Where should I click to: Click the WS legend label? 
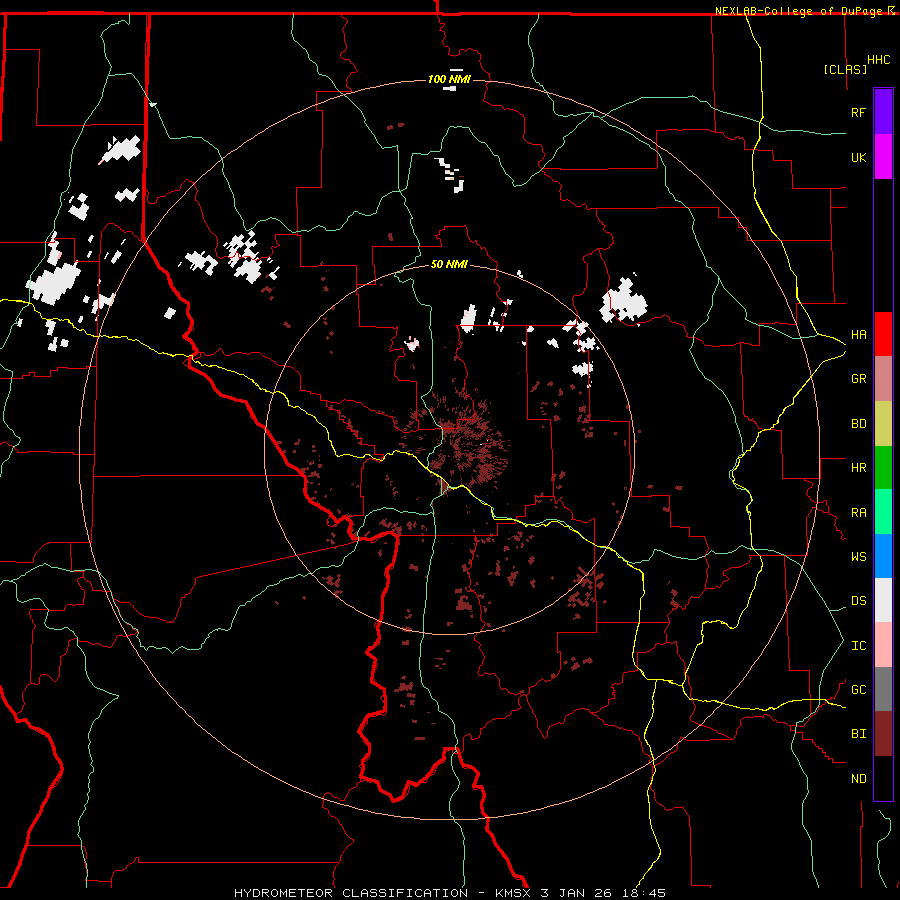(859, 556)
